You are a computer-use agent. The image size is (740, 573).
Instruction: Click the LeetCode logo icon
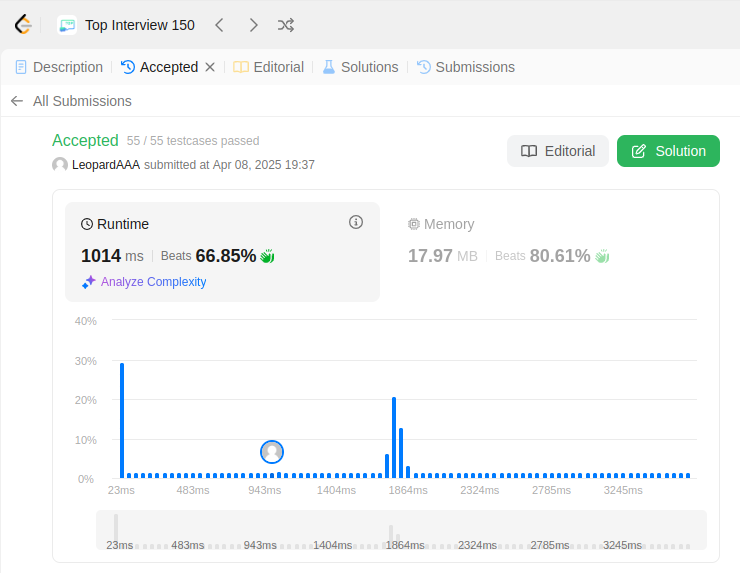pos(23,25)
